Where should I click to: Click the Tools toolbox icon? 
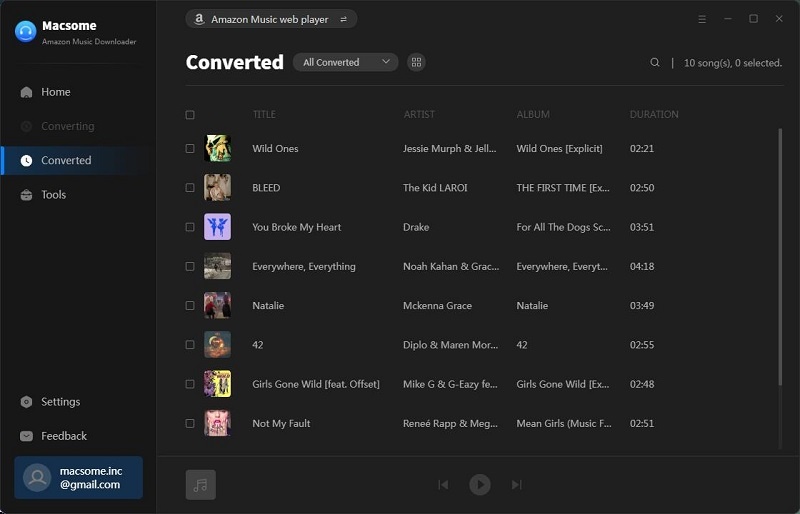point(26,194)
